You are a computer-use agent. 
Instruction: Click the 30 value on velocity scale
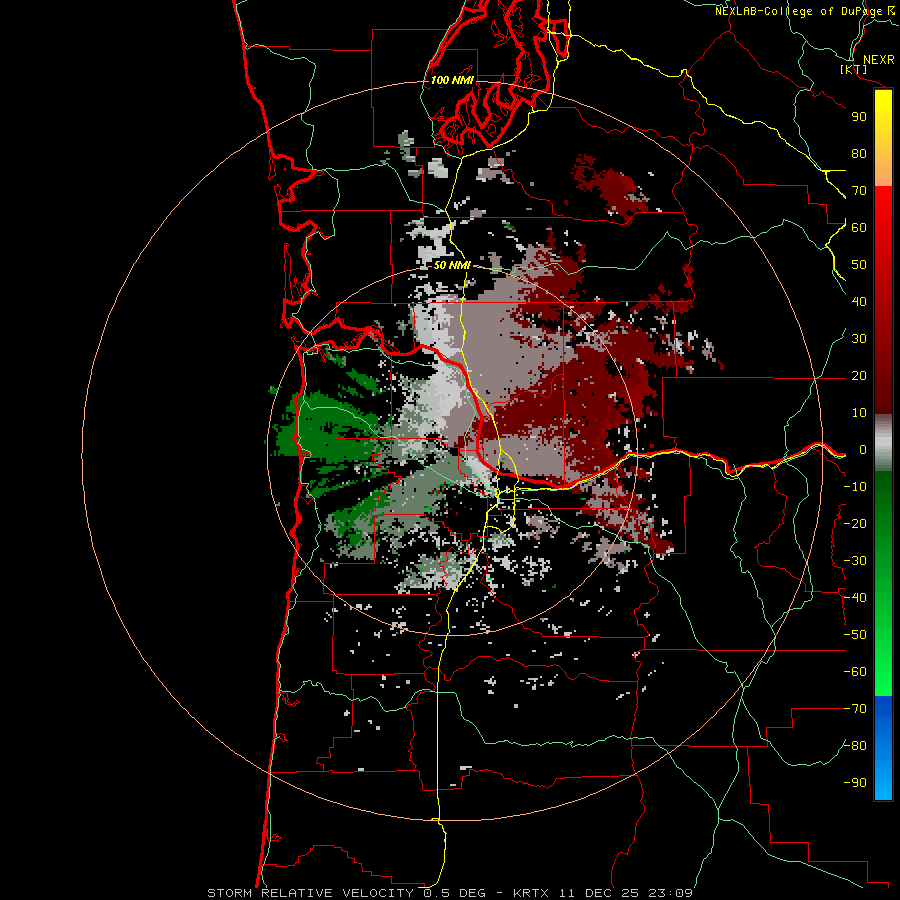[859, 339]
